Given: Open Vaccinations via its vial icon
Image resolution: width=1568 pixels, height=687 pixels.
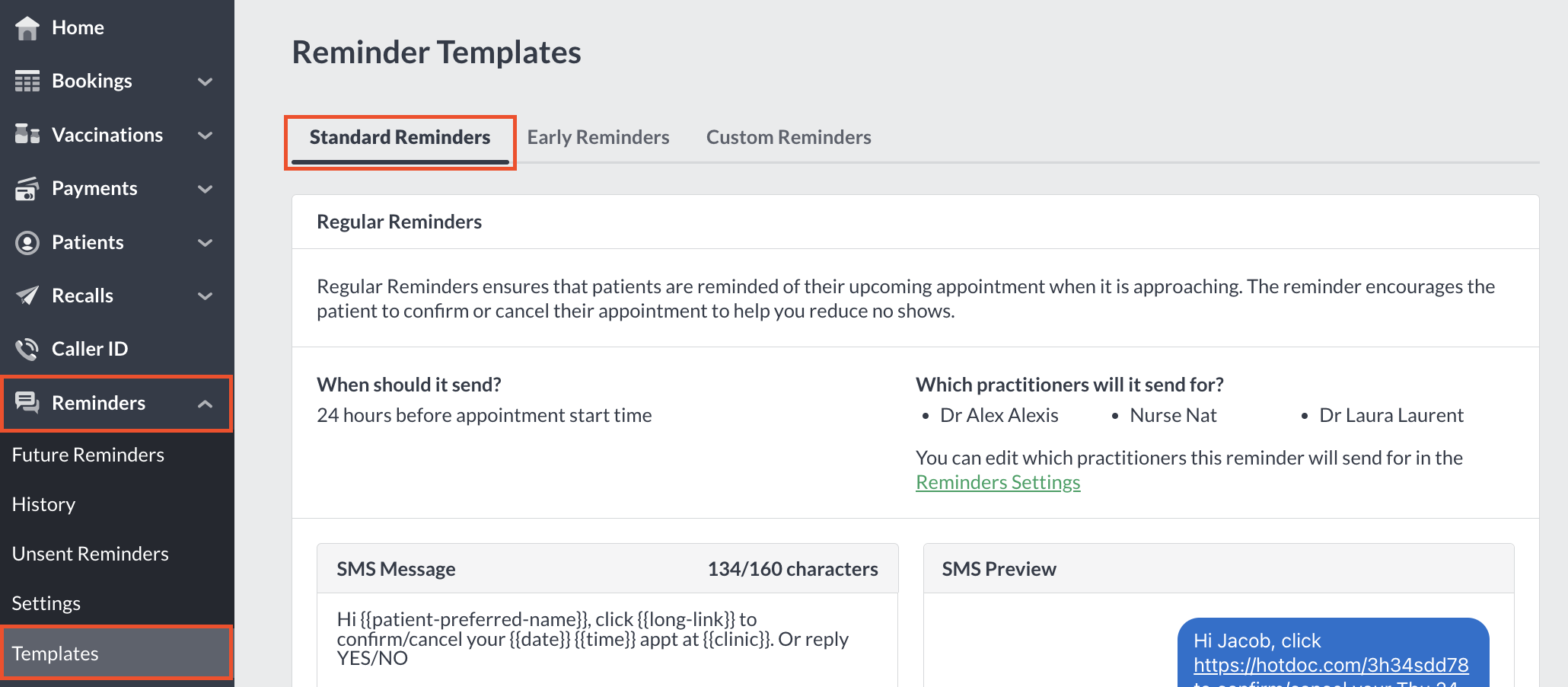Looking at the screenshot, I should 27,134.
